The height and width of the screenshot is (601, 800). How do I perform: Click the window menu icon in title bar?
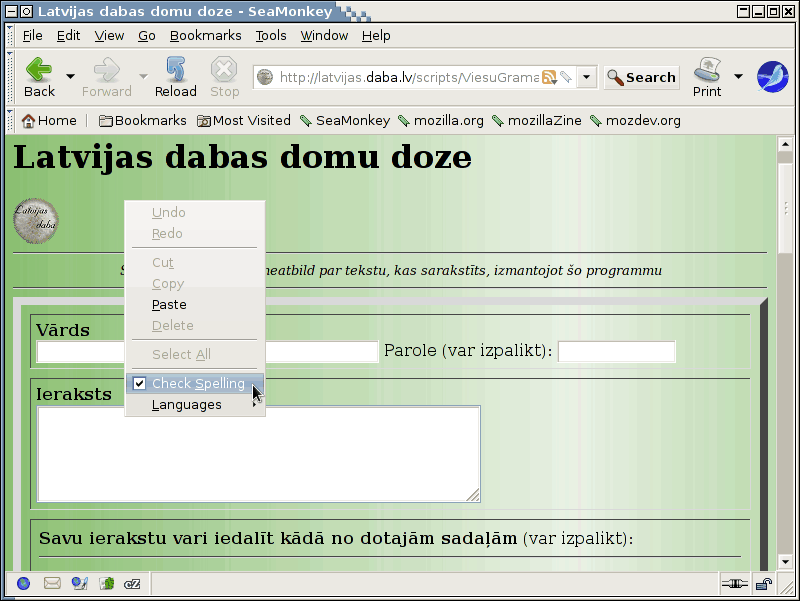point(11,11)
